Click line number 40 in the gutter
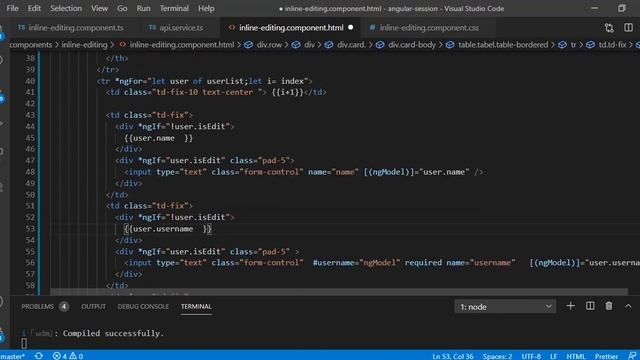Image resolution: width=640 pixels, height=360 pixels. 30,81
